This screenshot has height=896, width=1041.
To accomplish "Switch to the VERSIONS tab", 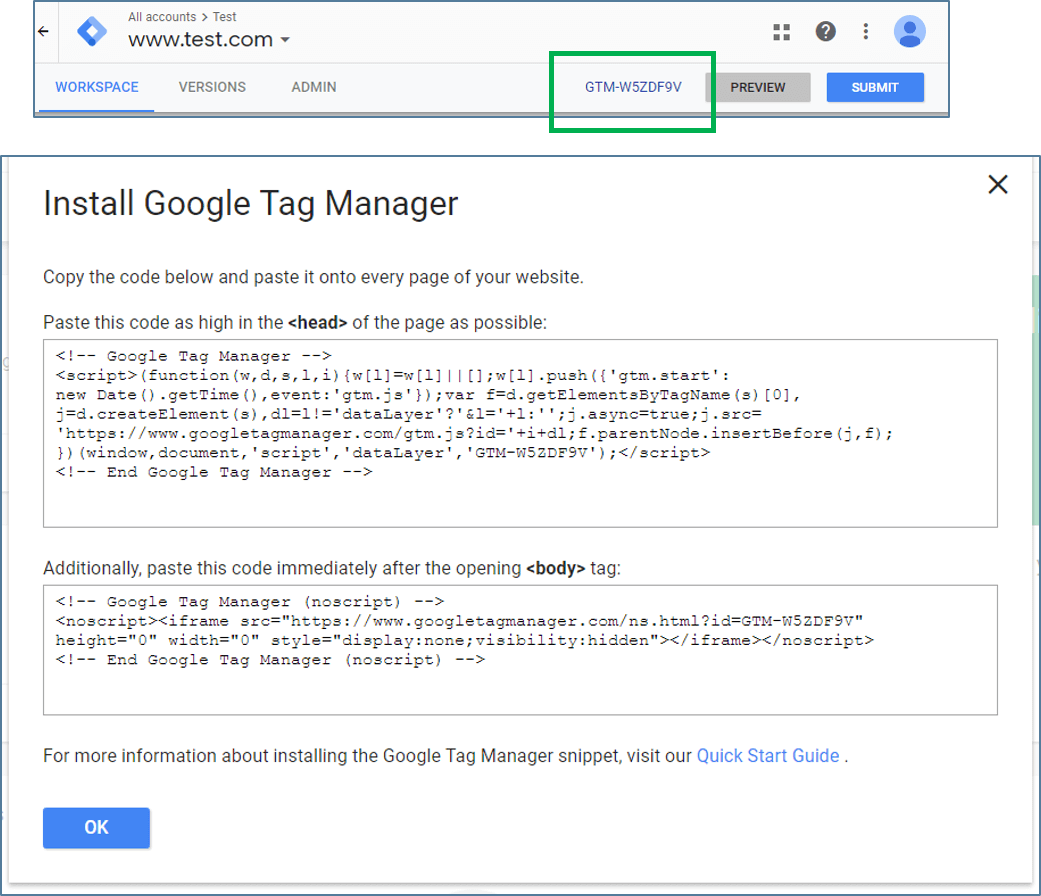I will click(212, 87).
